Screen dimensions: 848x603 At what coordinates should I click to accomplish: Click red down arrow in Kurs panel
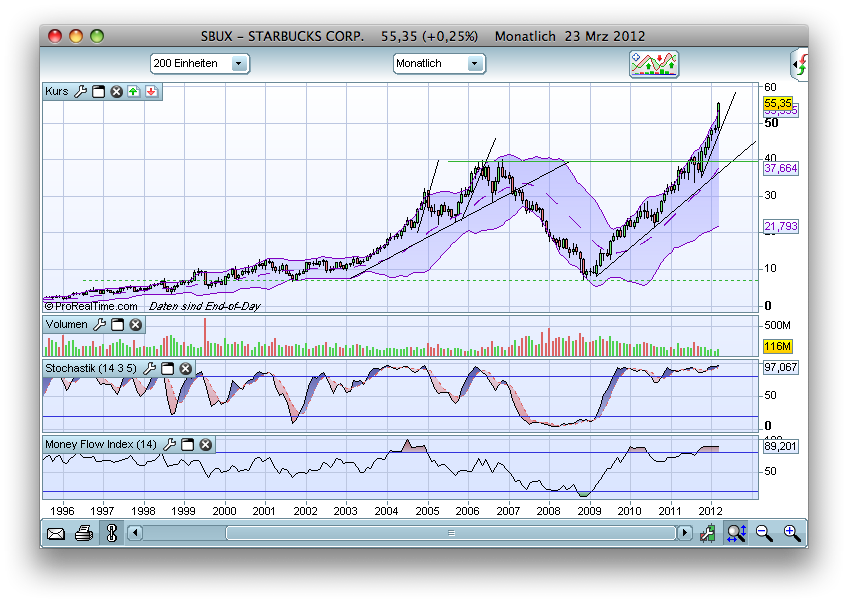[x=151, y=91]
